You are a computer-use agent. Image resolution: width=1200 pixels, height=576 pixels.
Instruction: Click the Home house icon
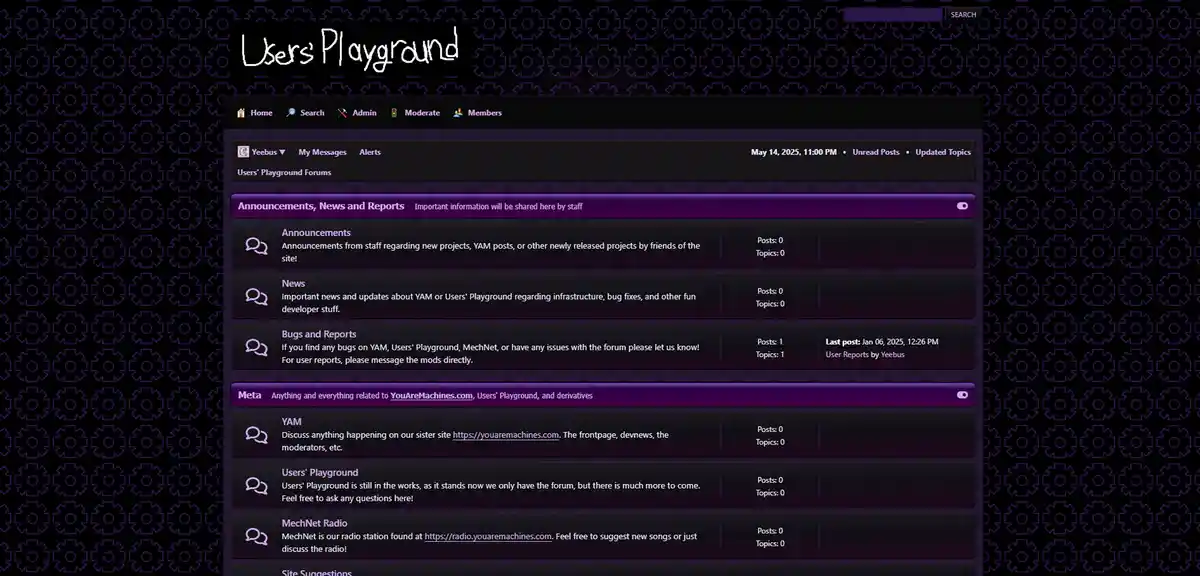click(241, 113)
